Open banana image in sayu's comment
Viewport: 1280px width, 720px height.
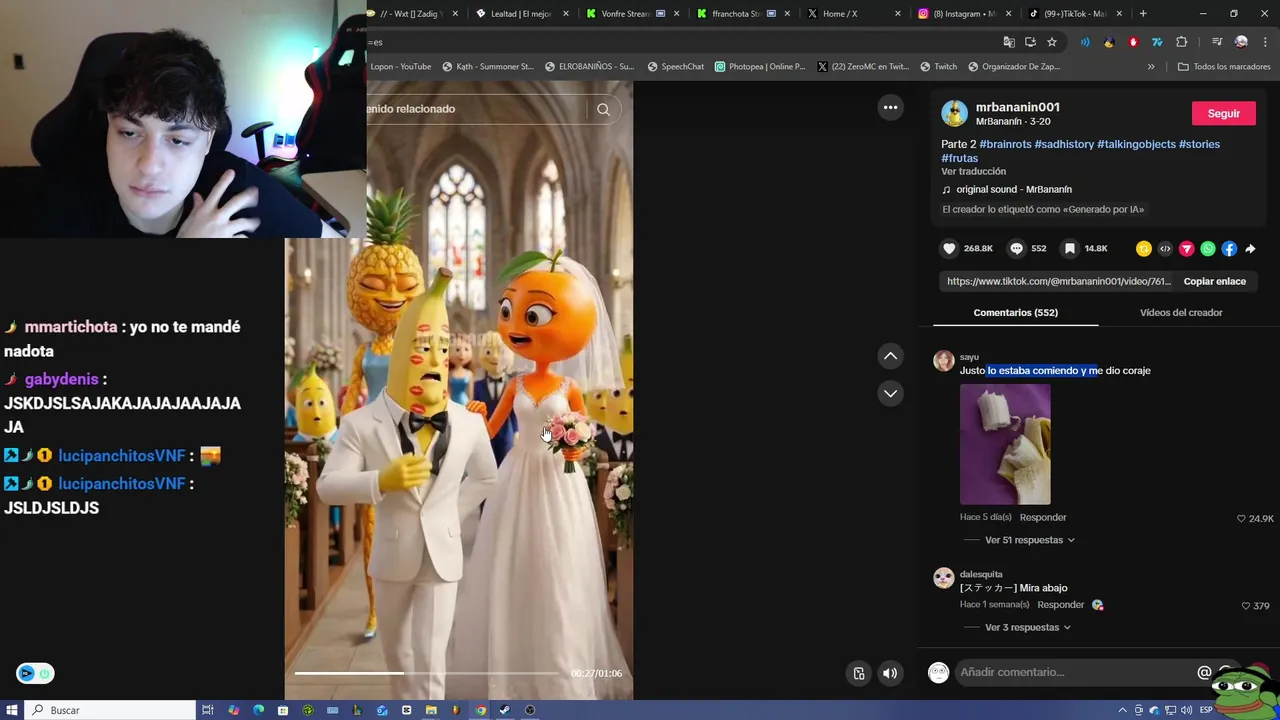(1005, 445)
